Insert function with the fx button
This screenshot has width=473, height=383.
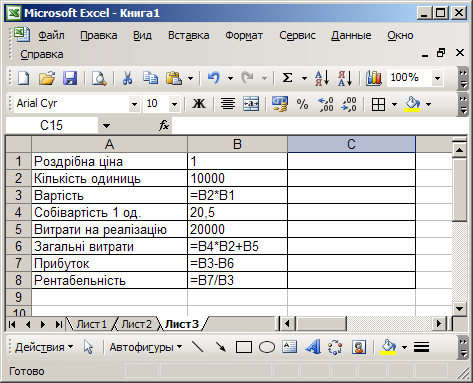tap(164, 126)
